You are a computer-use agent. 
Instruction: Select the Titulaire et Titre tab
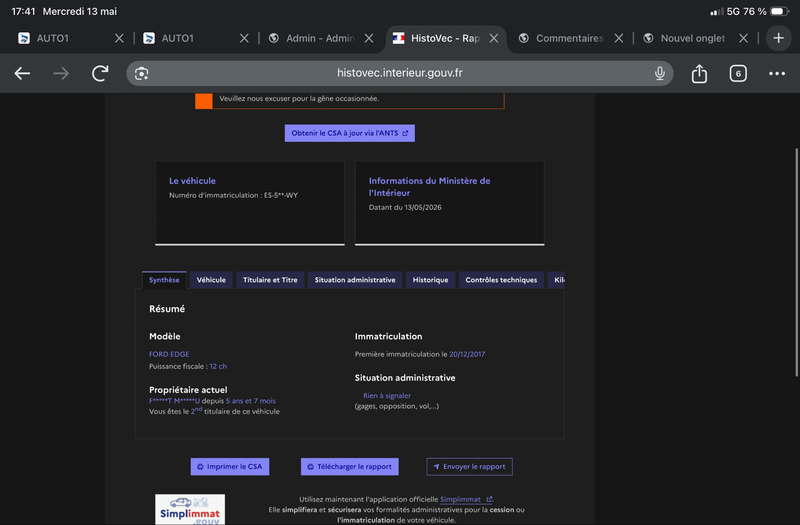(x=270, y=280)
